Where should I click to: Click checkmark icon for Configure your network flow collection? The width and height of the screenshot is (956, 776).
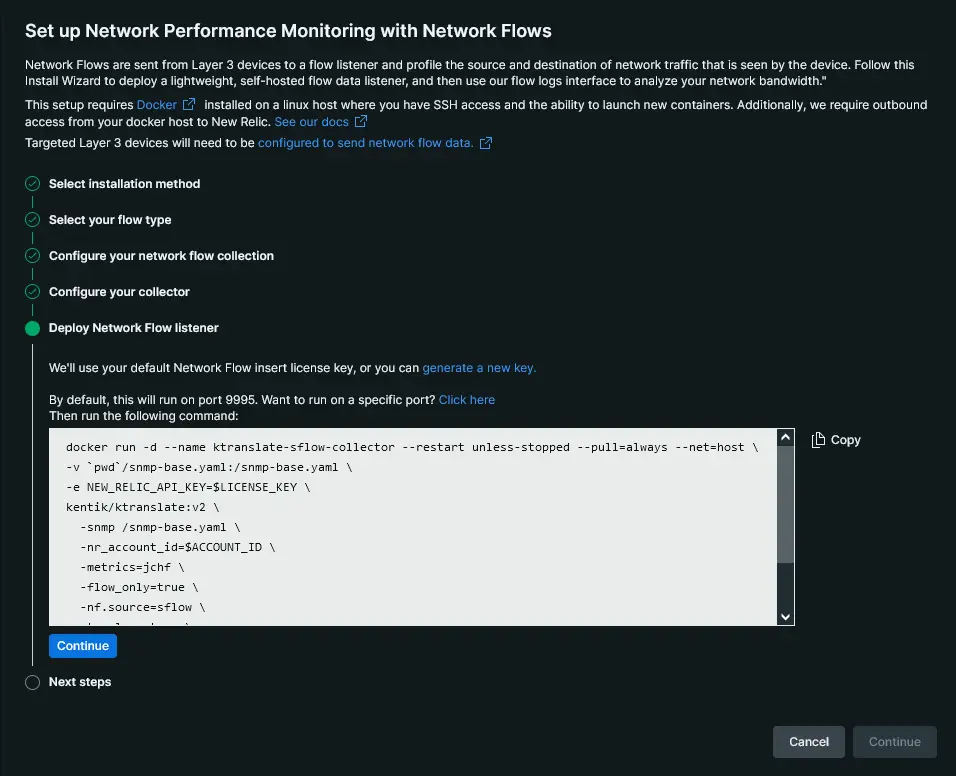(32, 256)
